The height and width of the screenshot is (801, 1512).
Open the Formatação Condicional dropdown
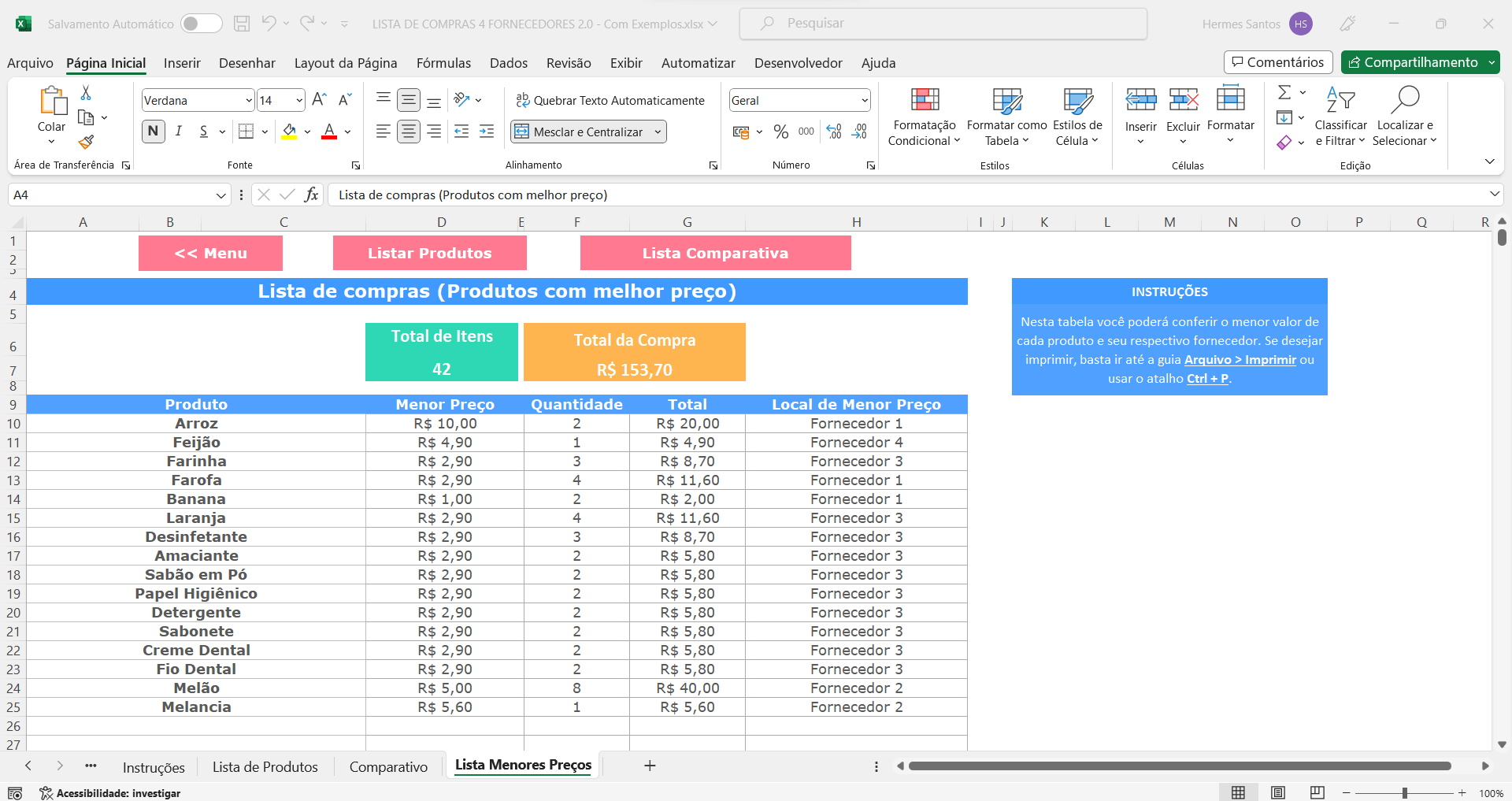coord(925,117)
